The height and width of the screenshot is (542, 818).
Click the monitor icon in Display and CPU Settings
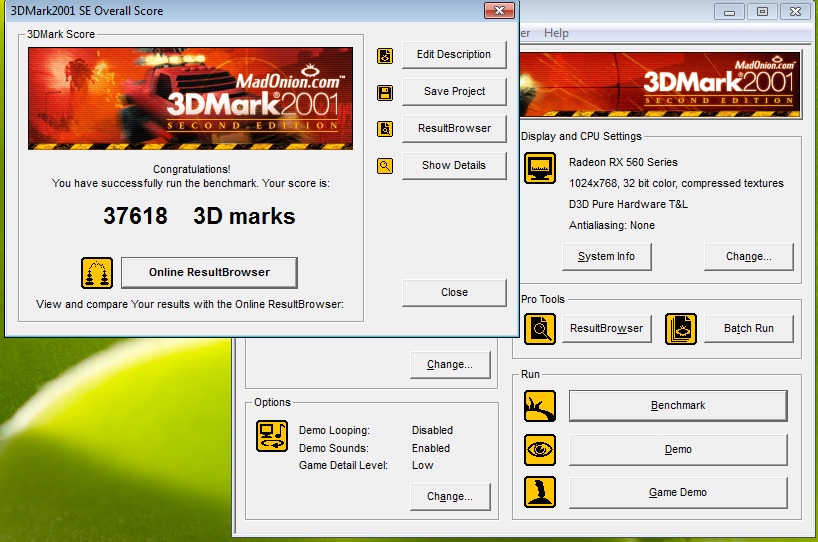point(540,168)
